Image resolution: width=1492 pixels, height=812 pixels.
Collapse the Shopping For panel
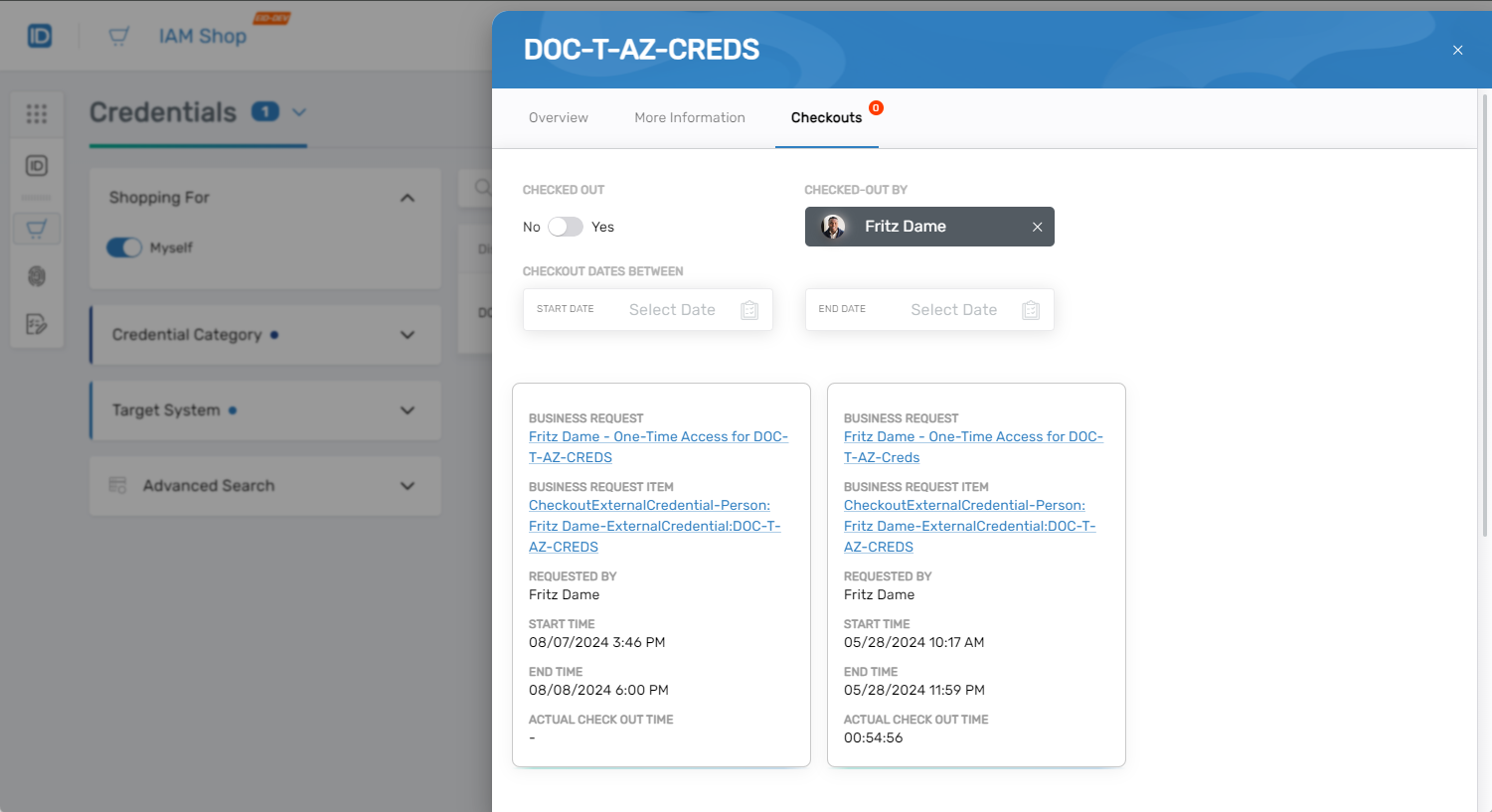click(407, 198)
